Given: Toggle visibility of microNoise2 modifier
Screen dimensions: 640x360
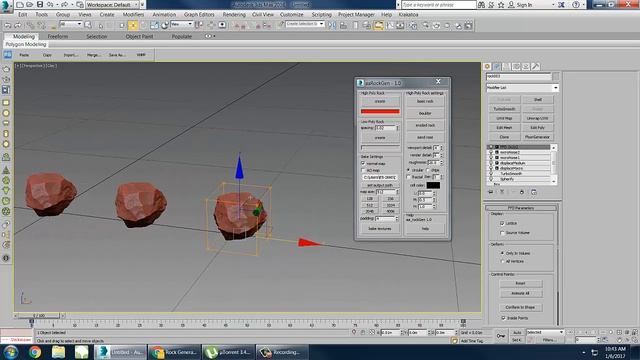Looking at the screenshot, I should point(491,152).
